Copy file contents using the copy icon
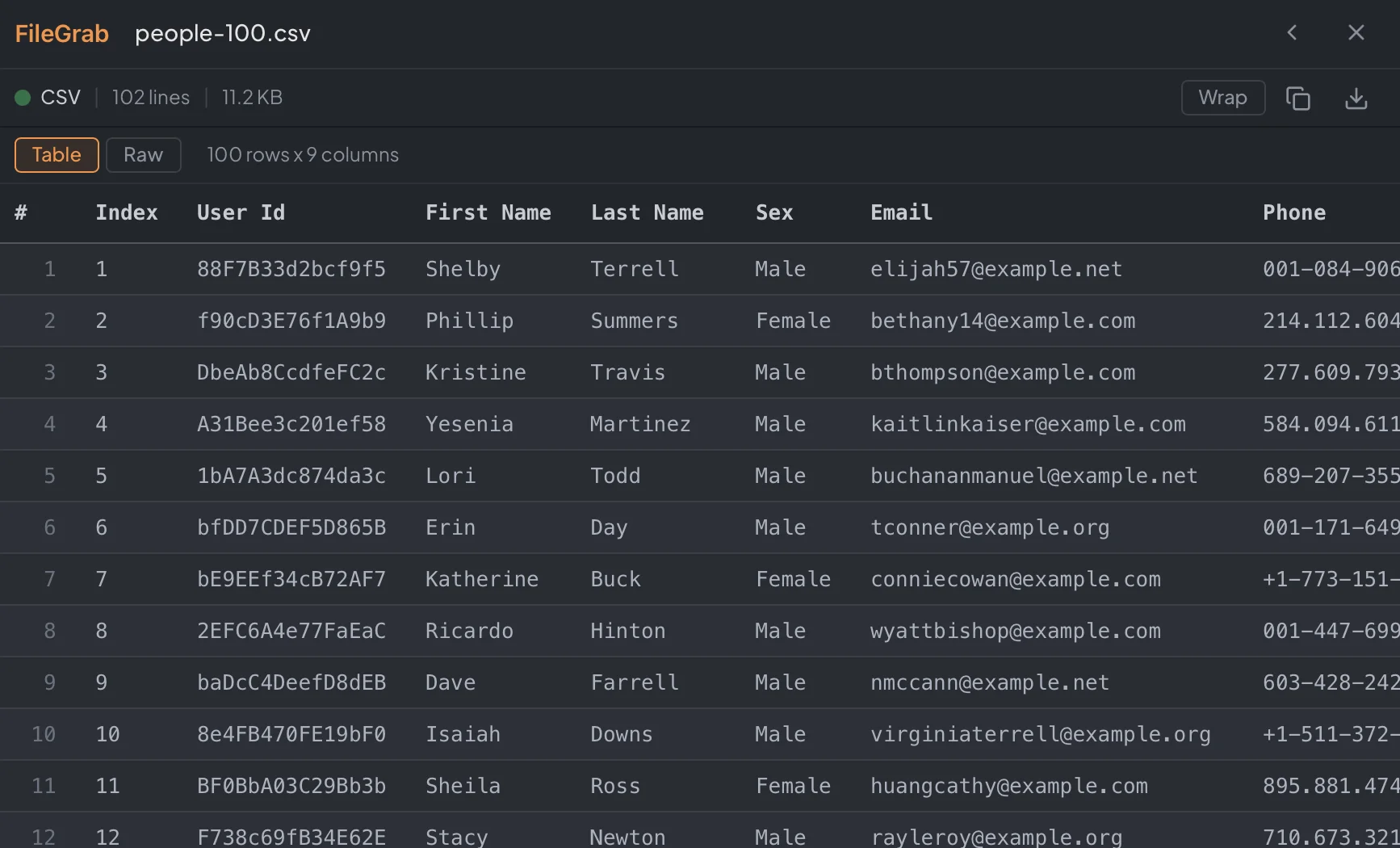1400x848 pixels. (x=1298, y=98)
